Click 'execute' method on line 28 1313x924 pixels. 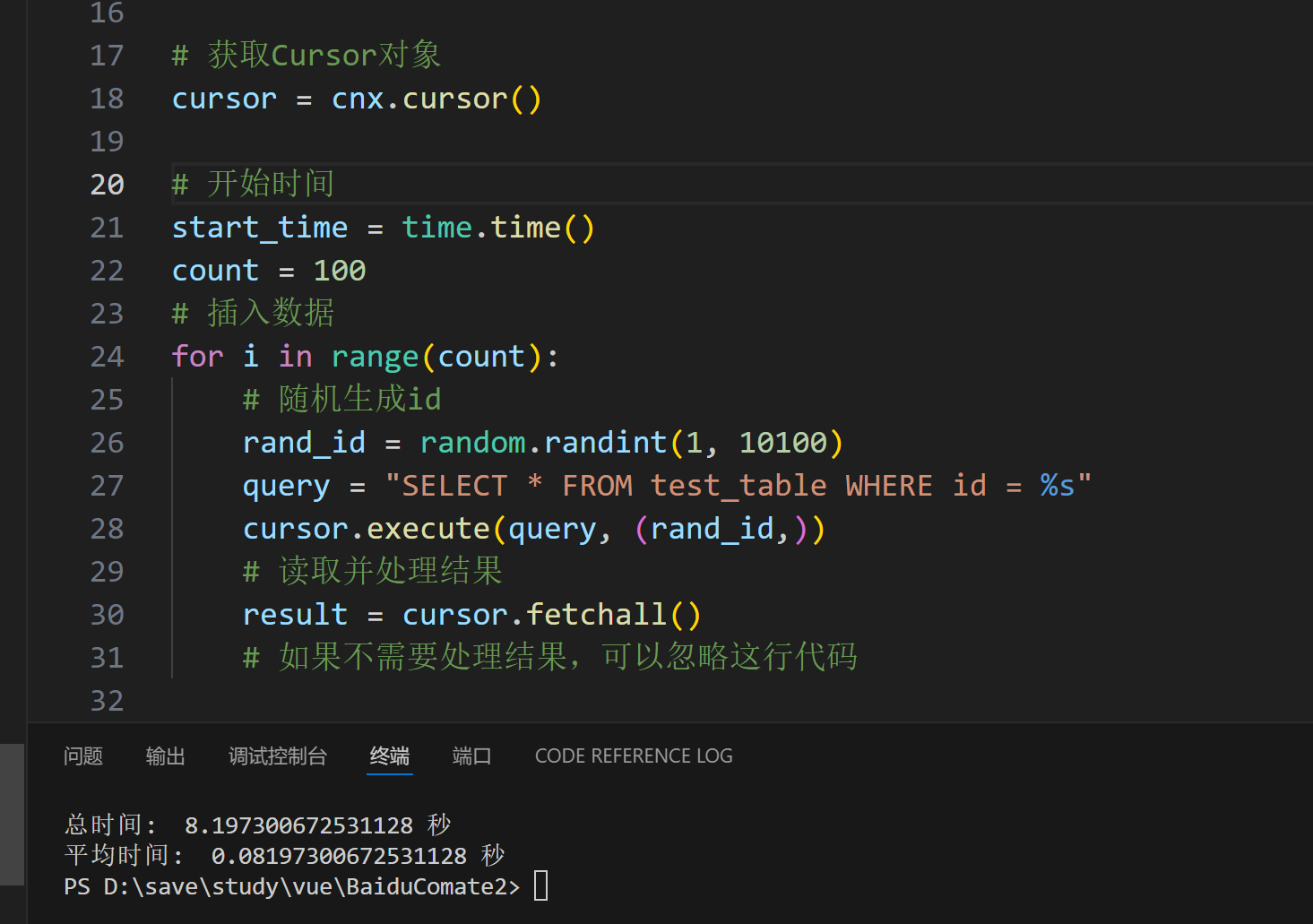(x=428, y=529)
